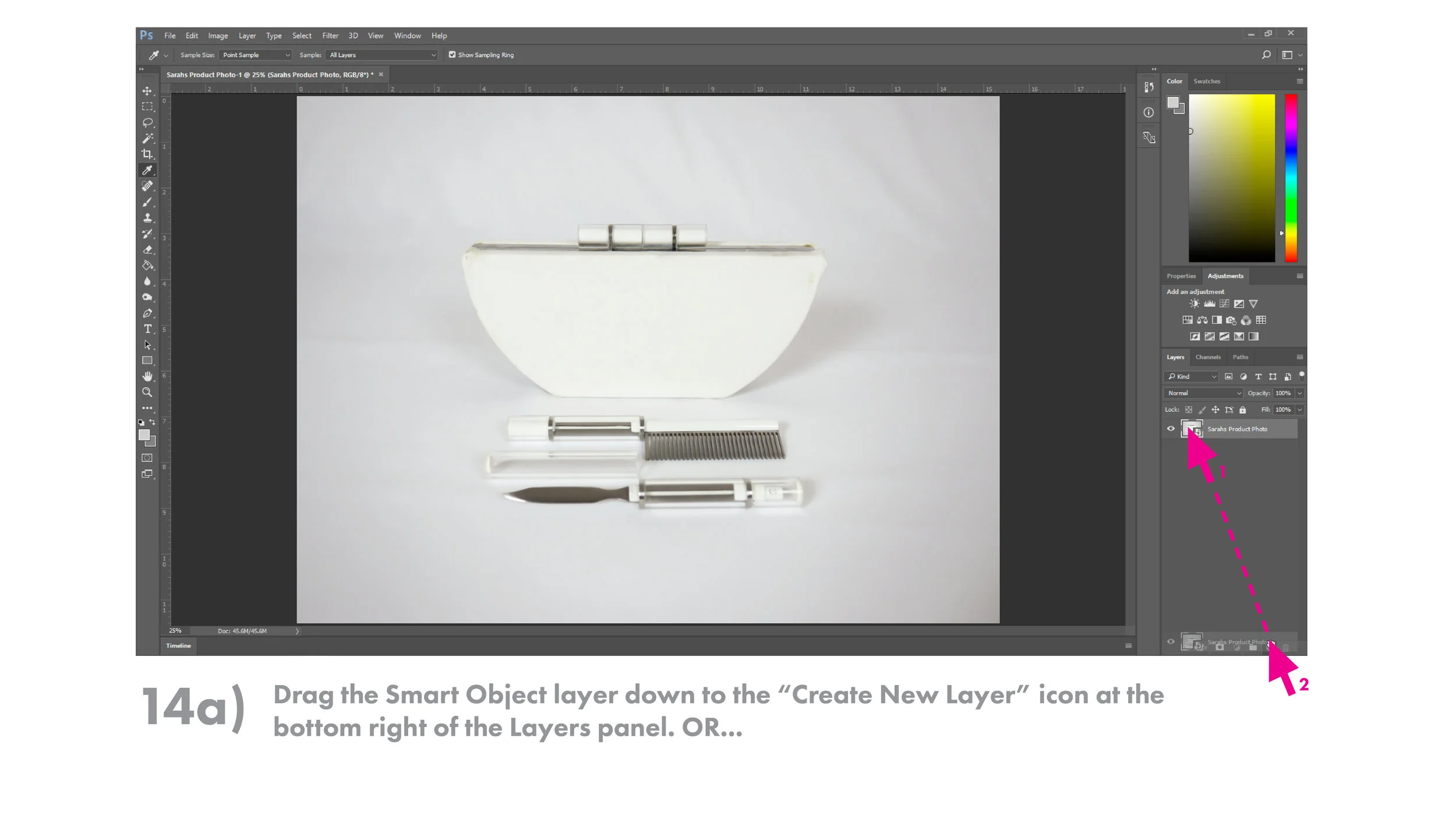1456x819 pixels.
Task: Select the Rectangle shape tool
Action: 147,361
